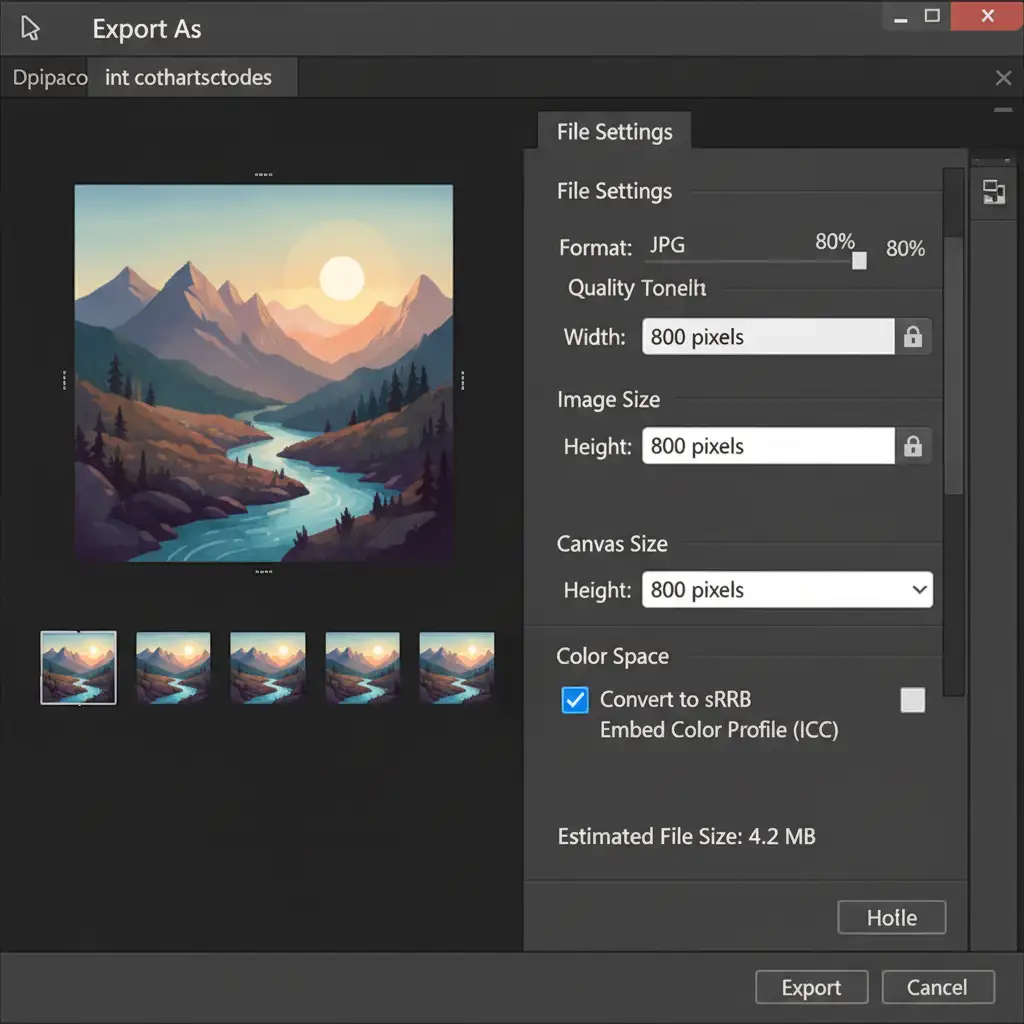Click the top resize handle above the preview

click(264, 175)
